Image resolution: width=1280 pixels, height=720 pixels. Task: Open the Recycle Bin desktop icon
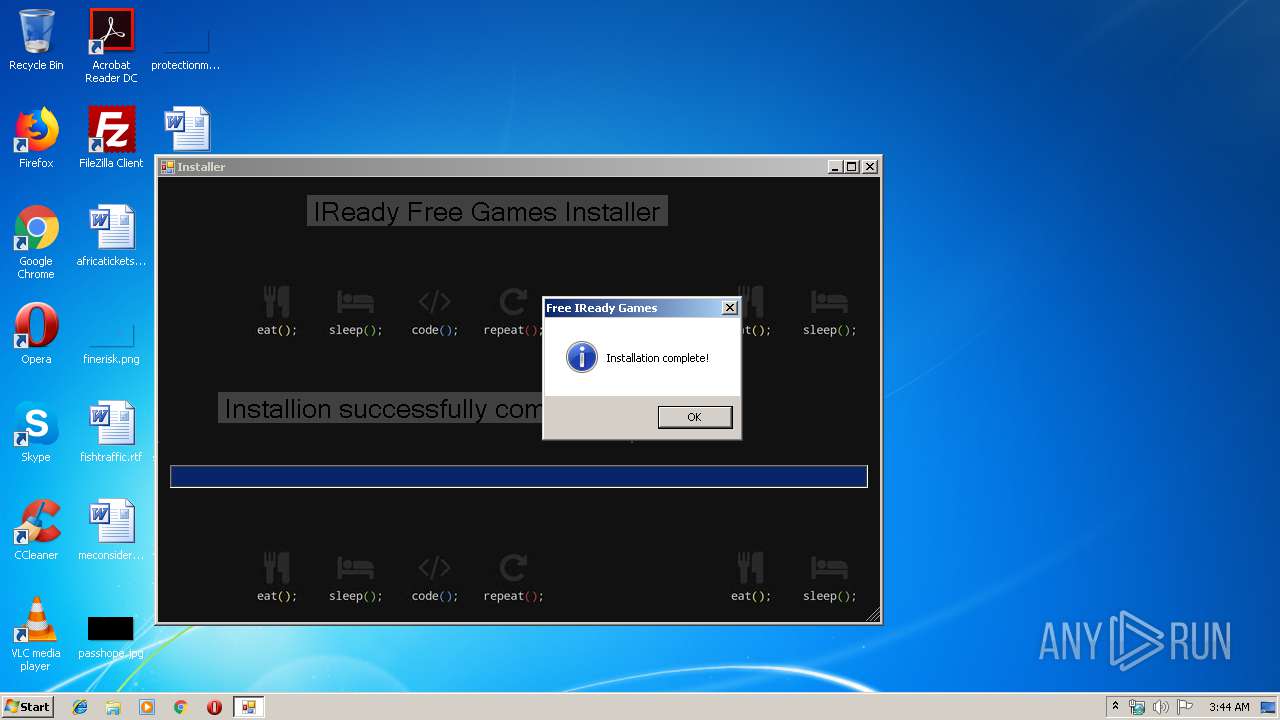coord(36,40)
